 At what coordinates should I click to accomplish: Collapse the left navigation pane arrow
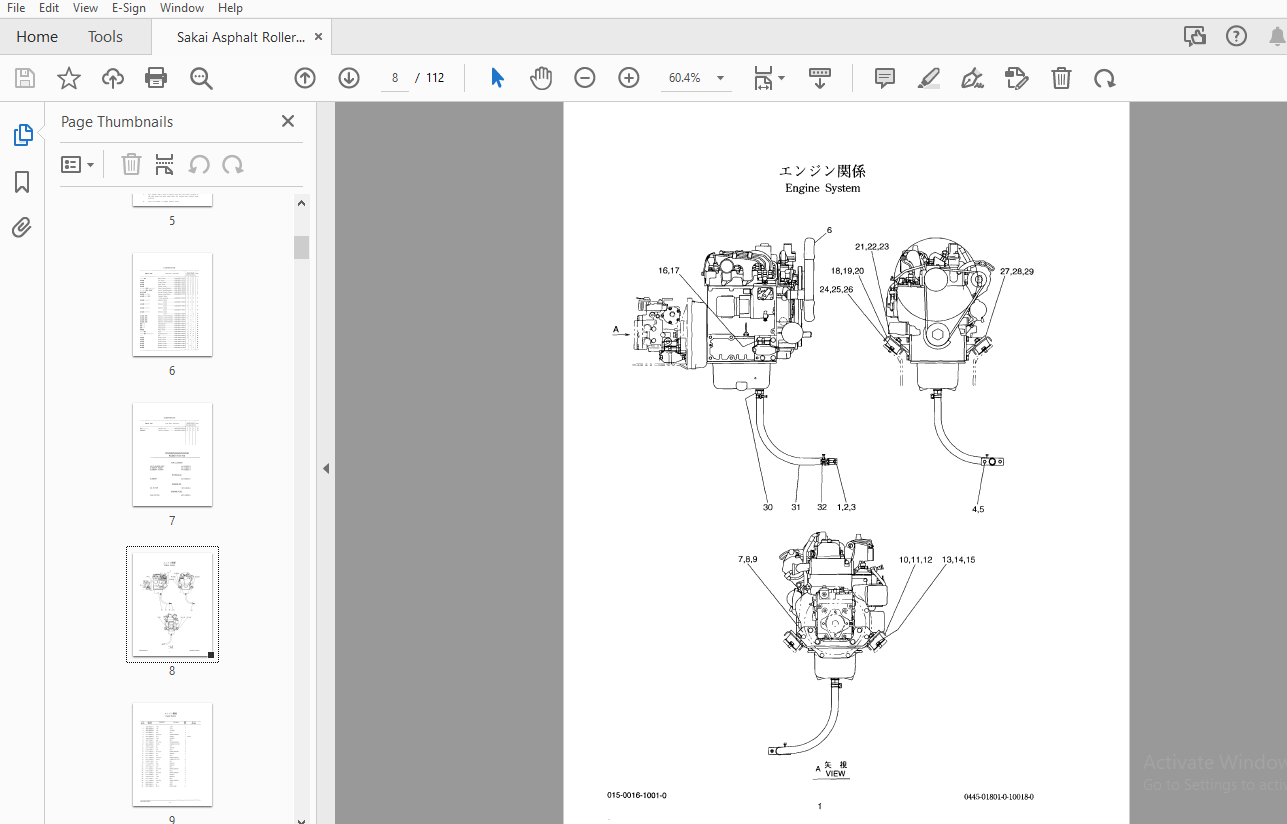tap(325, 468)
